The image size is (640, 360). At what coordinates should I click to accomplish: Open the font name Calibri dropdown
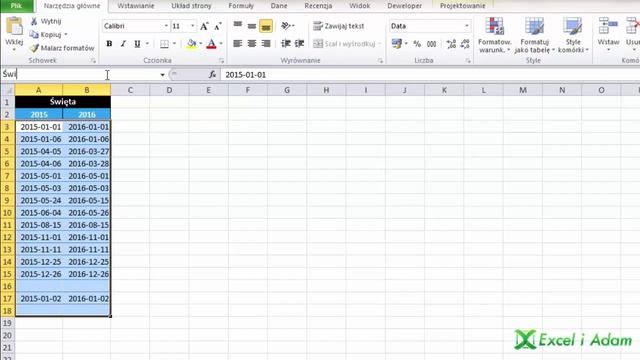tap(166, 26)
